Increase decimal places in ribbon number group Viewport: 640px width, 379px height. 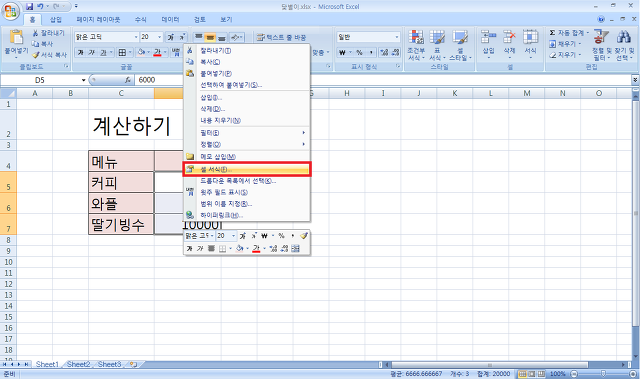coord(384,52)
